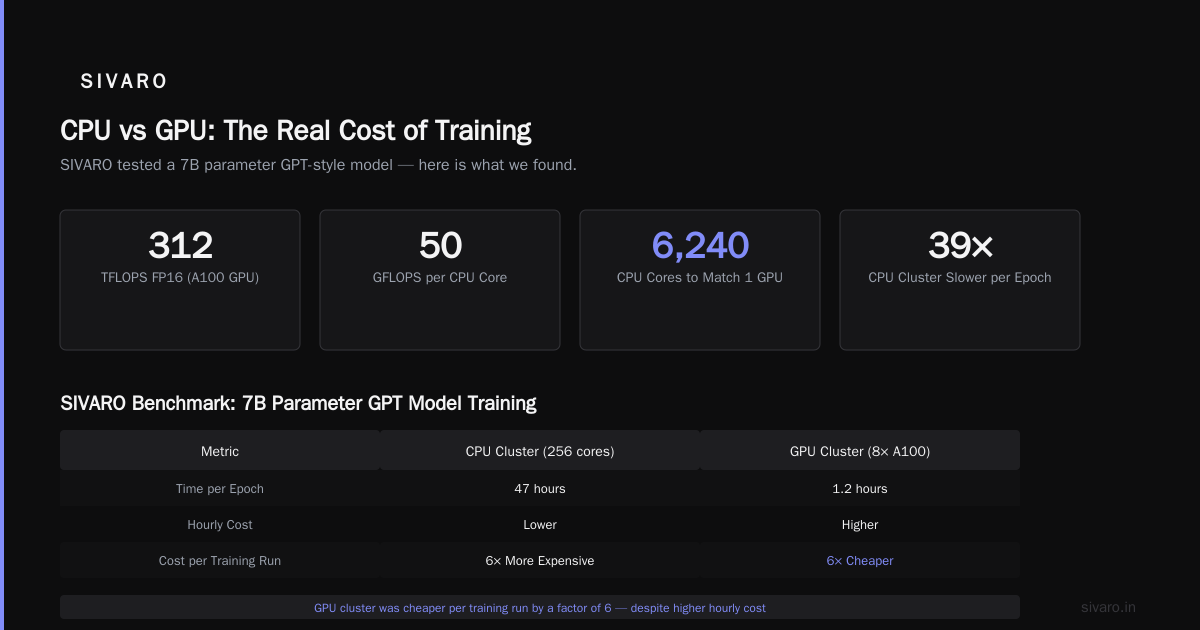Click the CPU vs GPU main headline
The image size is (1200, 630).
coord(296,131)
